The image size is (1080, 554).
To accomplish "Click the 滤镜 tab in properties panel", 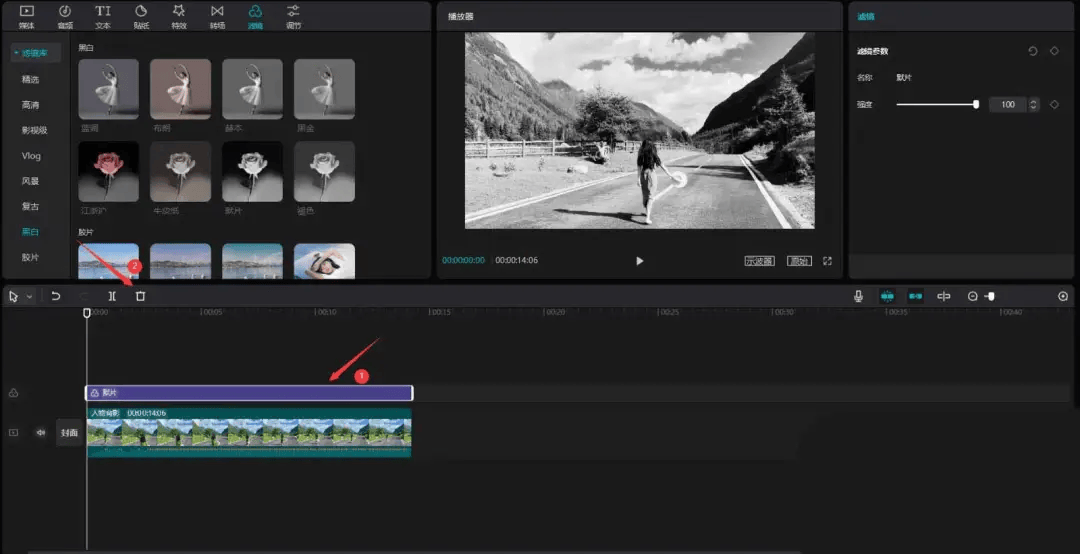I will 866,16.
